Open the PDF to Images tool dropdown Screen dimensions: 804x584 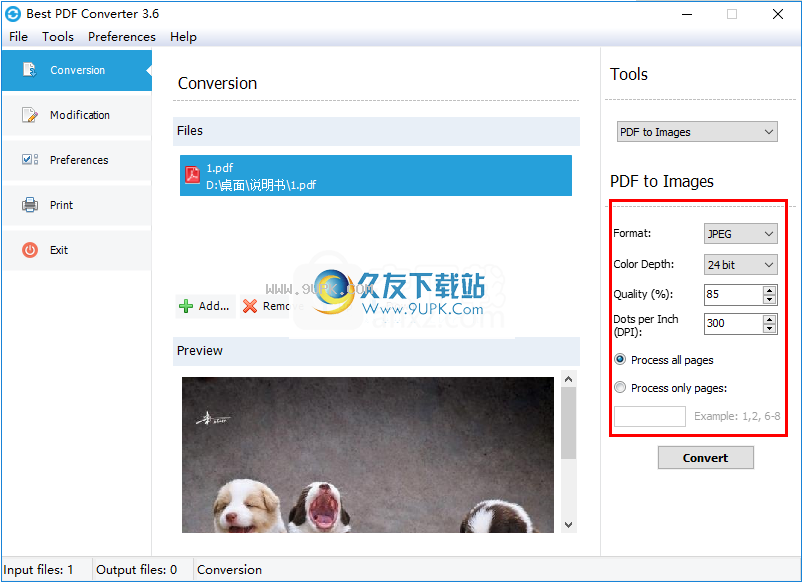pyautogui.click(x=697, y=132)
